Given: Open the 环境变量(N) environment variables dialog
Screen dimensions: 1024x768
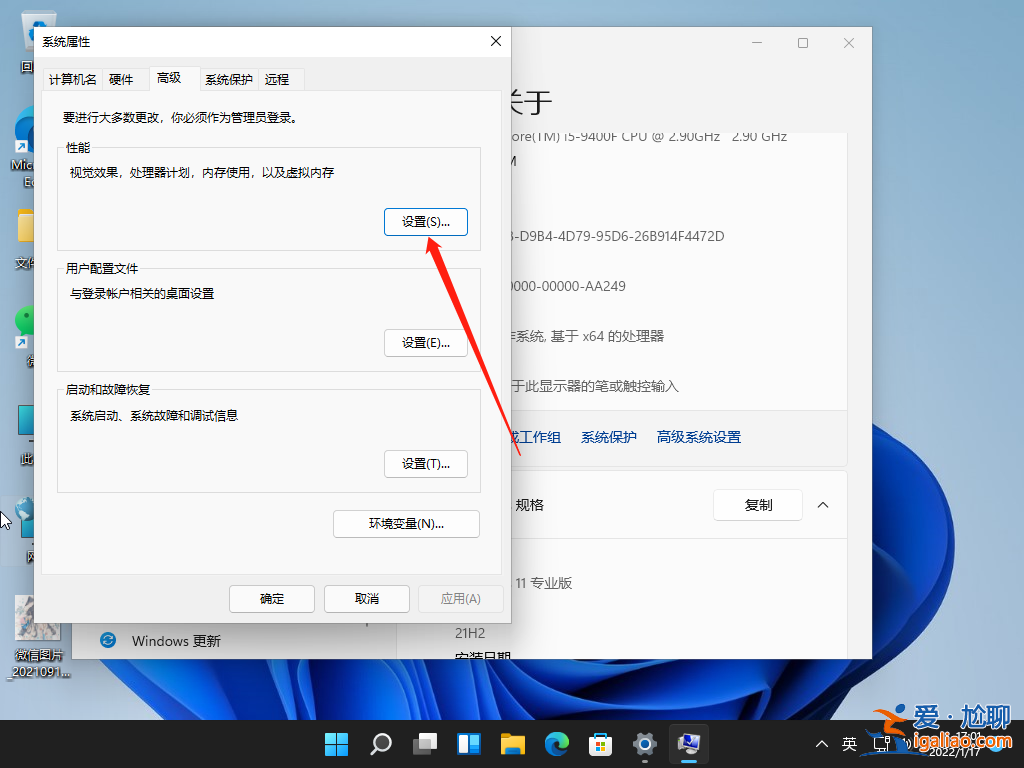Looking at the screenshot, I should coord(406,523).
